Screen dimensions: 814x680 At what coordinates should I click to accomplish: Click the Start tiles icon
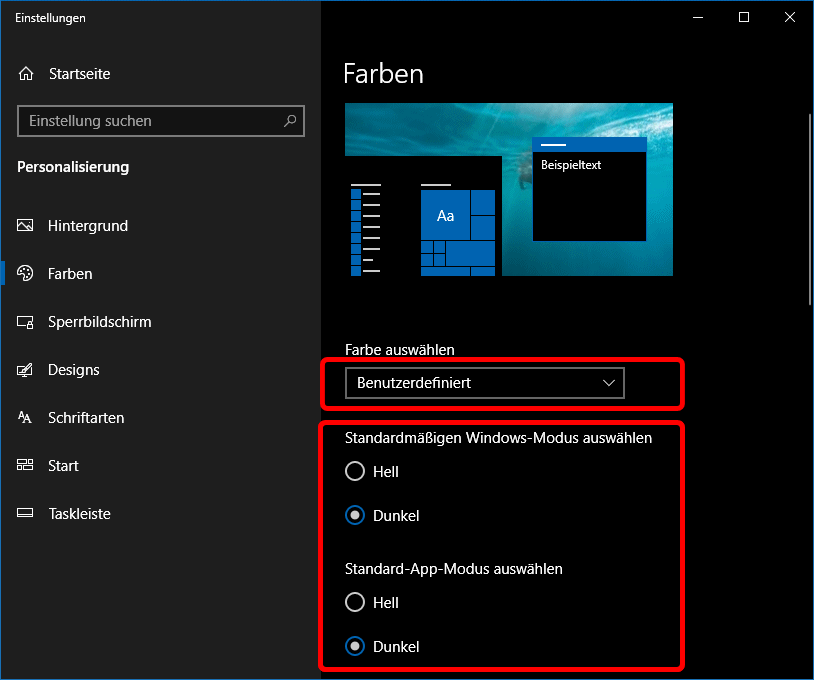(x=26, y=466)
